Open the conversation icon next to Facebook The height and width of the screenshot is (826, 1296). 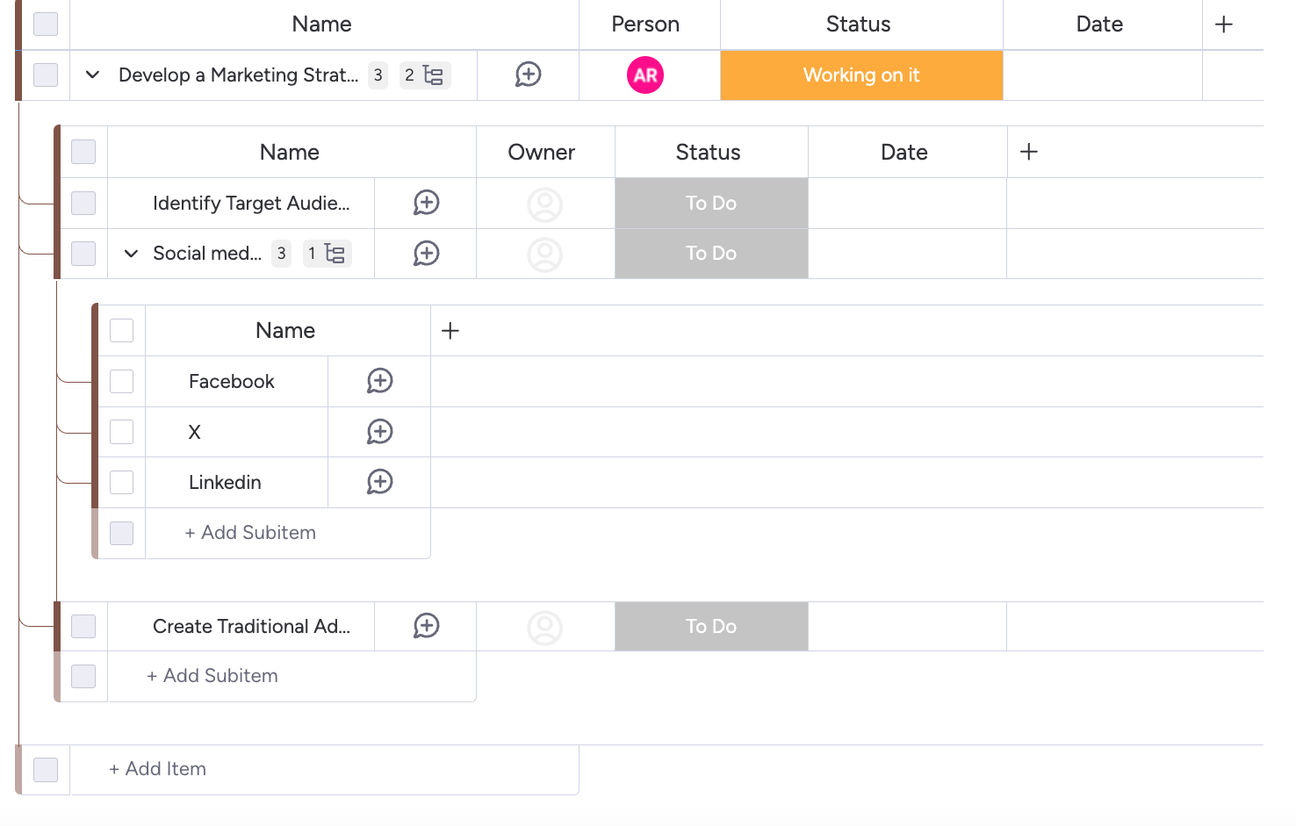click(379, 381)
